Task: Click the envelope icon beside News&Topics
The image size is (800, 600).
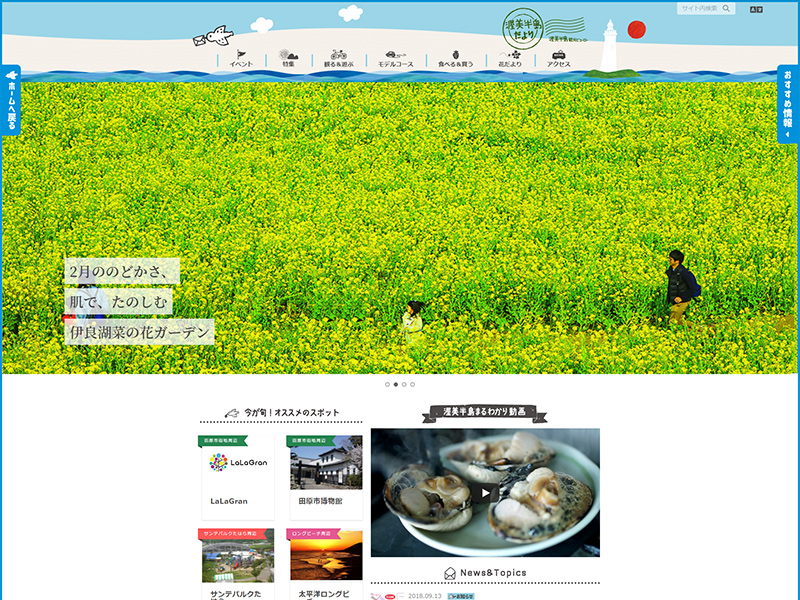Action: [x=449, y=573]
